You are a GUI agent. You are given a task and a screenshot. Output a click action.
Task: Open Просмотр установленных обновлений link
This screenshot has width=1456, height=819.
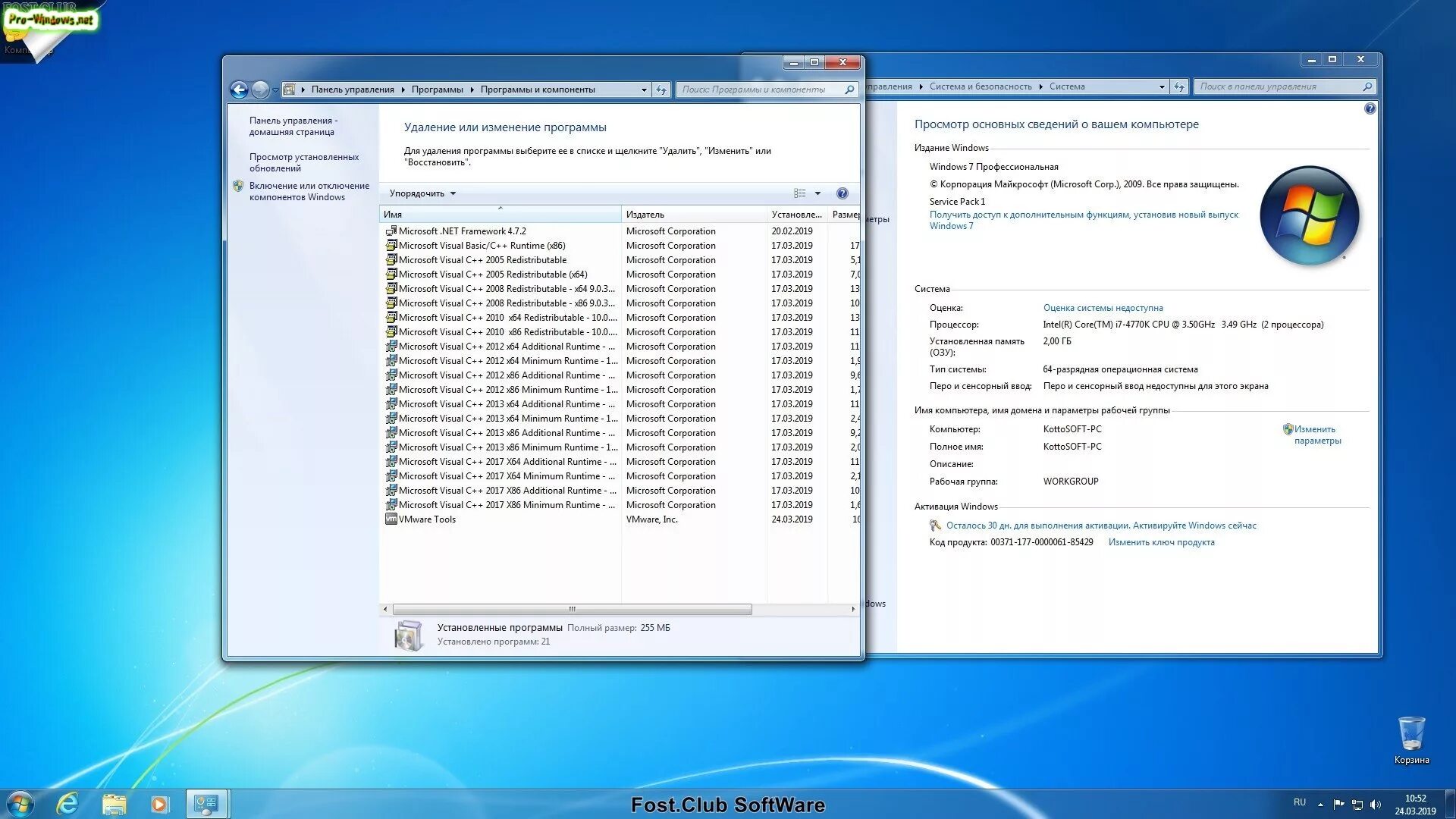click(x=303, y=162)
